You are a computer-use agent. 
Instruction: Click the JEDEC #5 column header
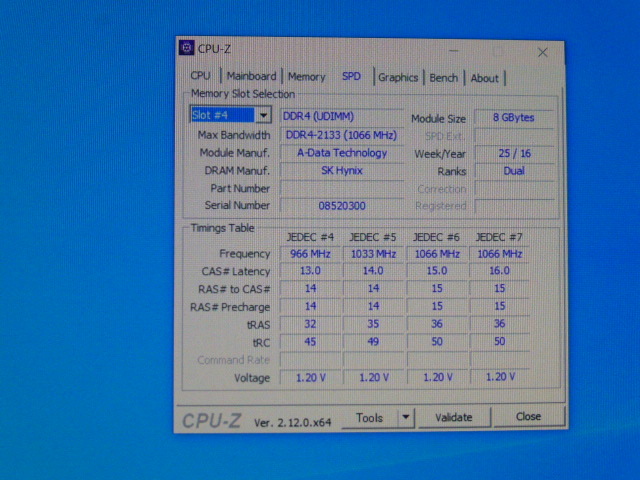(373, 237)
